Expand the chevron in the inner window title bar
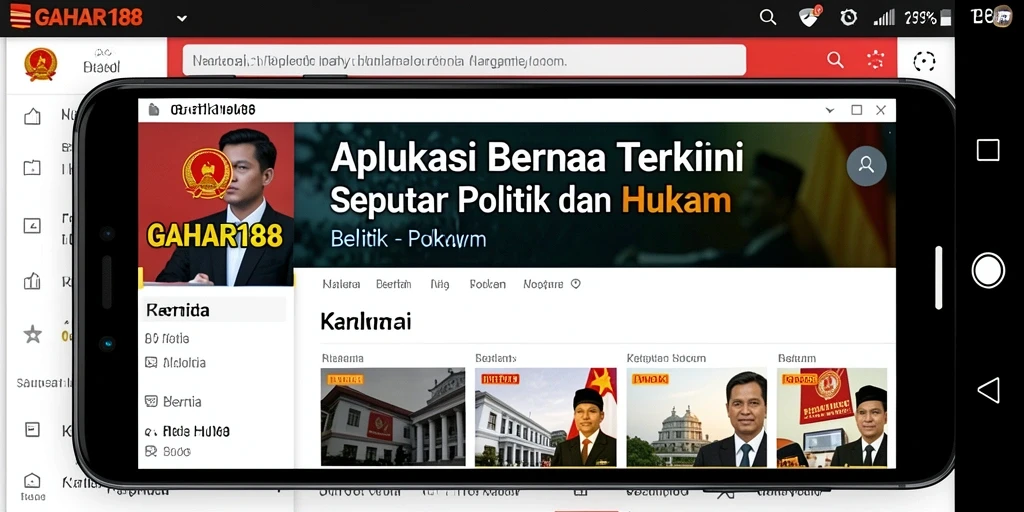This screenshot has height=512, width=1024. pyautogui.click(x=830, y=110)
